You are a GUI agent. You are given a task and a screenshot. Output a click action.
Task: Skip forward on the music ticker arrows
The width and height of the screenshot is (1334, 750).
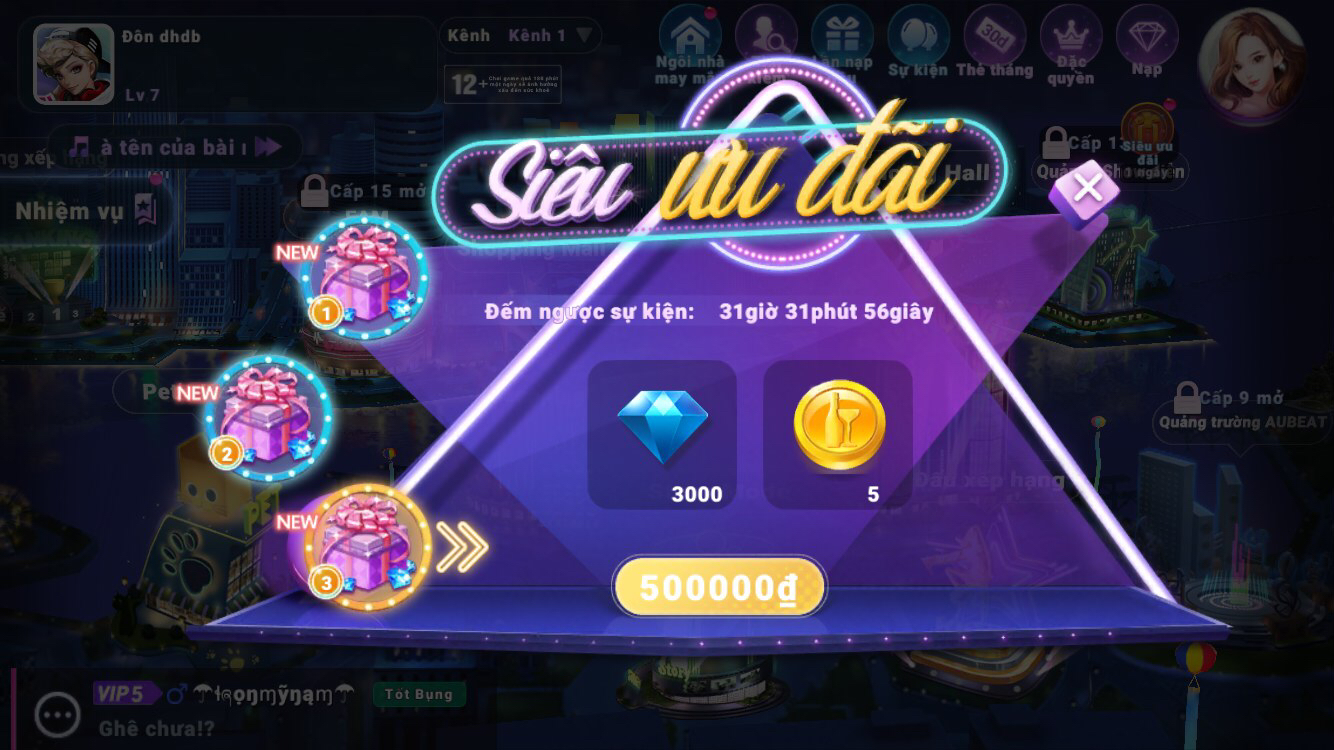tap(267, 148)
